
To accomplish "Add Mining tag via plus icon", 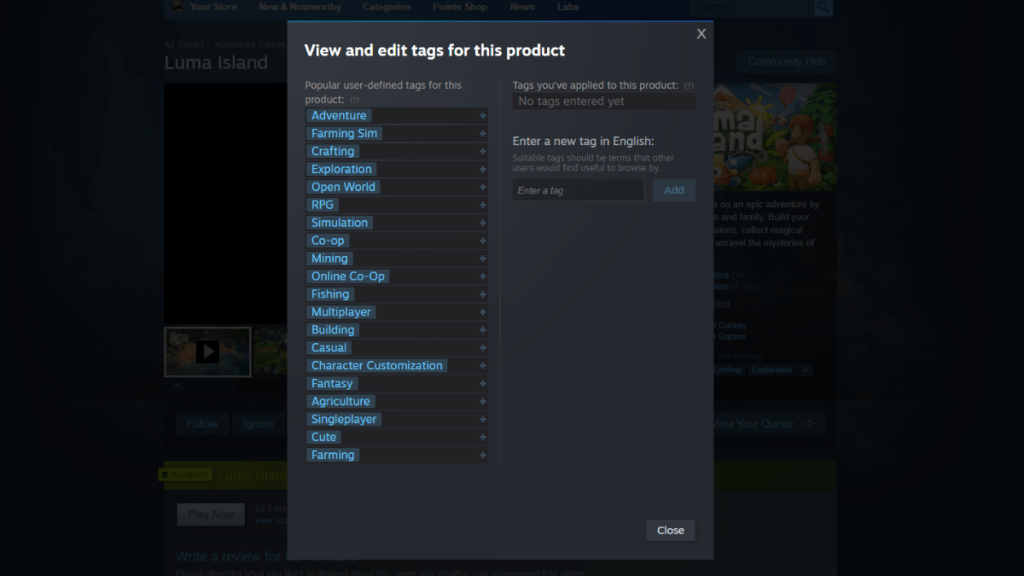I will click(482, 258).
